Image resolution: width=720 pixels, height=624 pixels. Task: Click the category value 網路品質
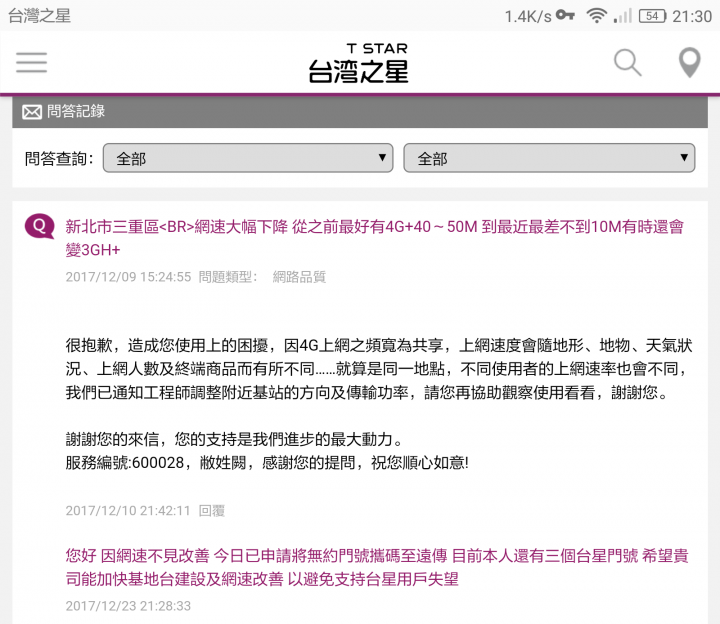tap(299, 277)
